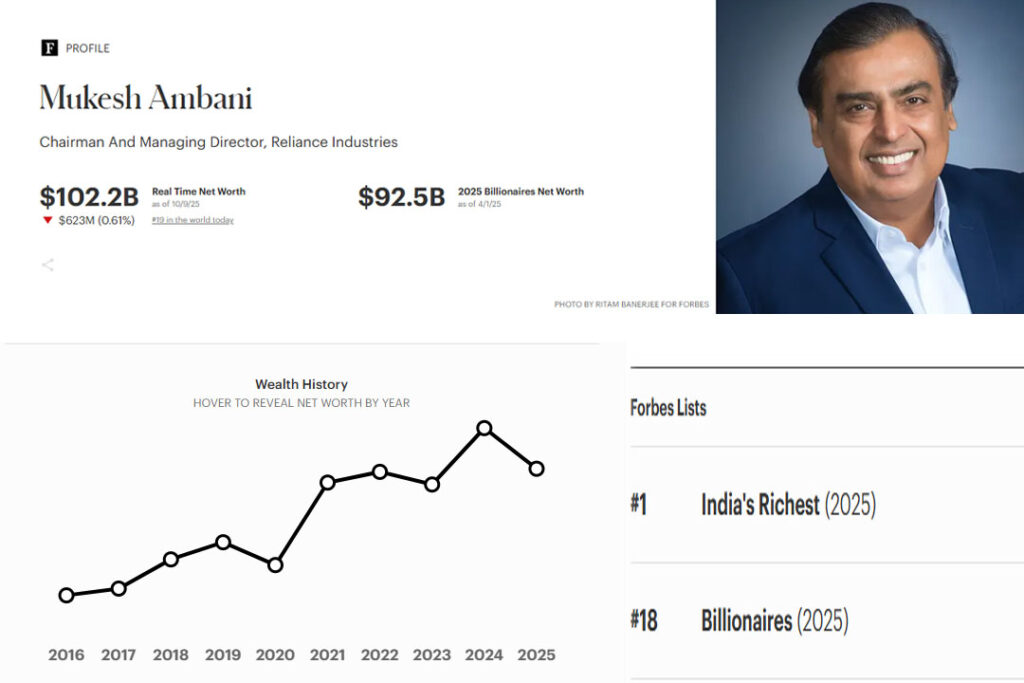Click the 2023 wealth history marker
The image size is (1024, 683).
pyautogui.click(x=432, y=484)
